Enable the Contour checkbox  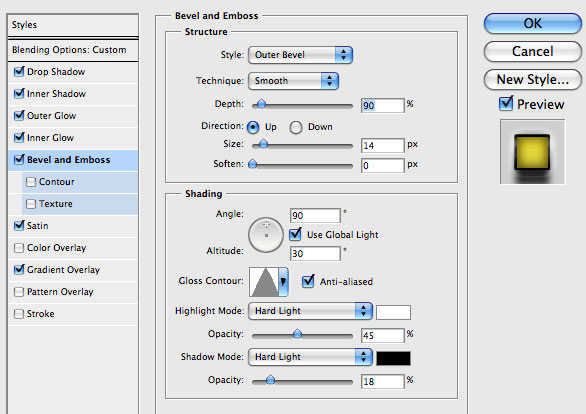point(31,182)
